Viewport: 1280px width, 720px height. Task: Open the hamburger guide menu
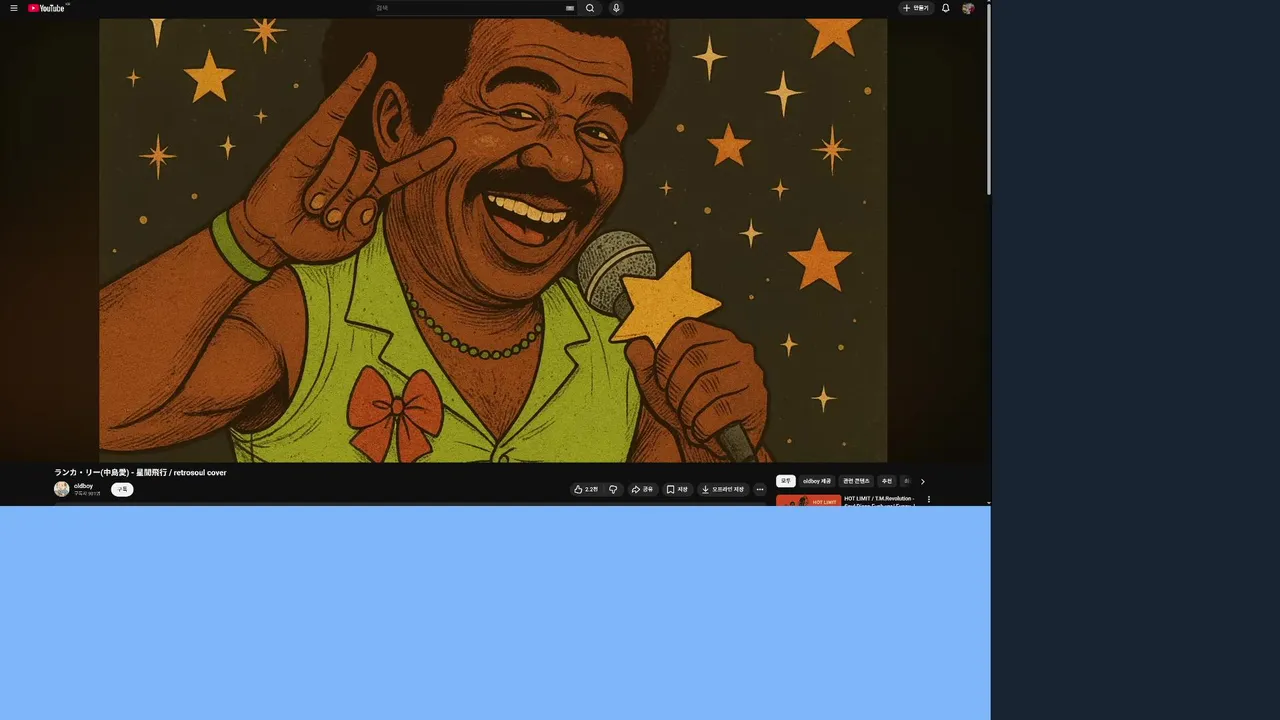click(x=14, y=8)
